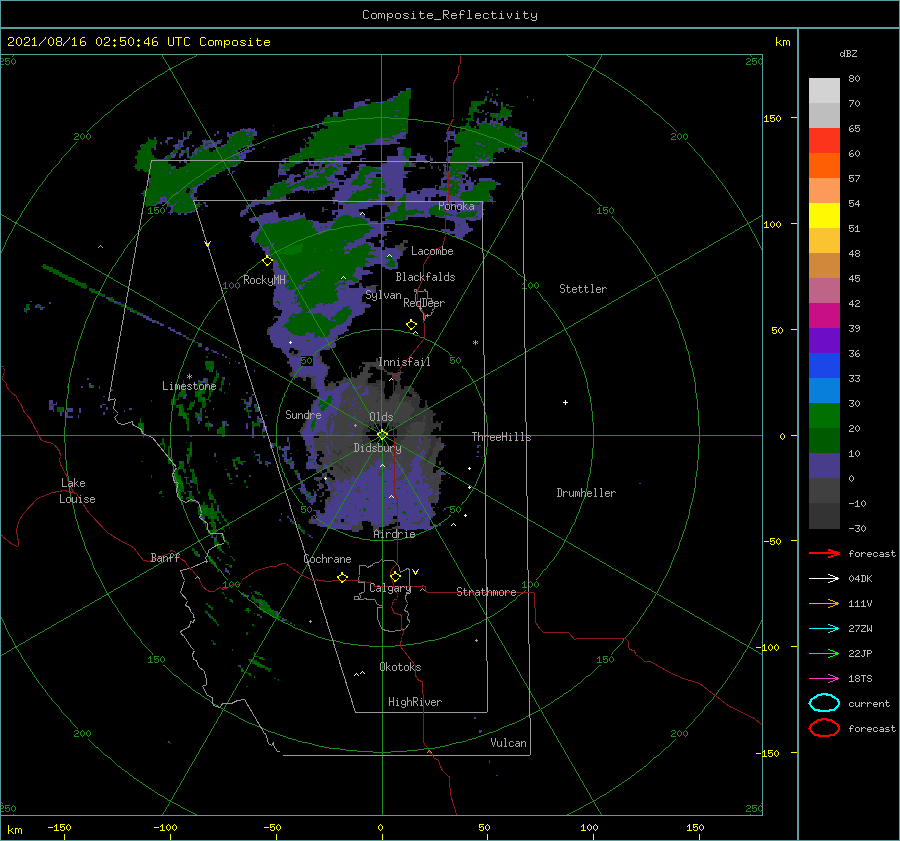Click the Drumheller town label
This screenshot has height=841, width=900.
[586, 493]
